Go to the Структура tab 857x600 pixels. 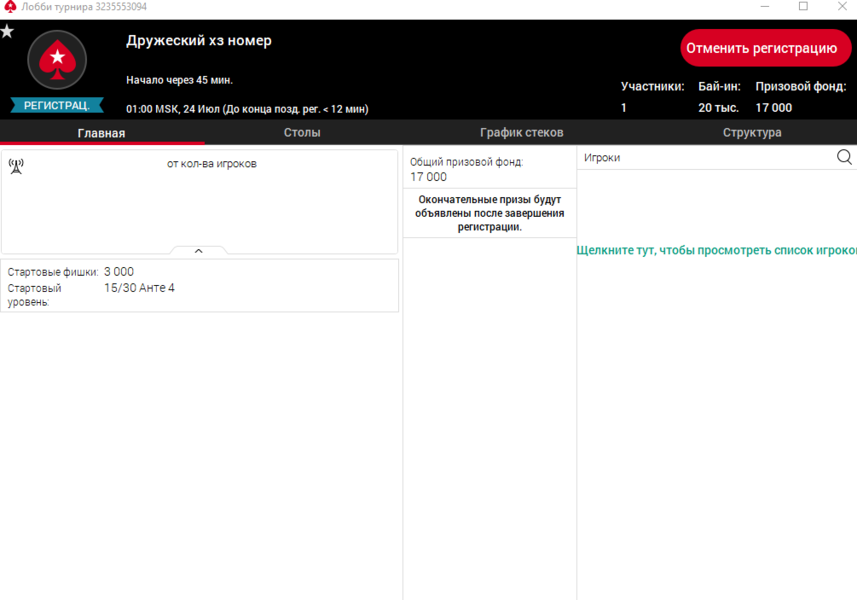pos(752,133)
